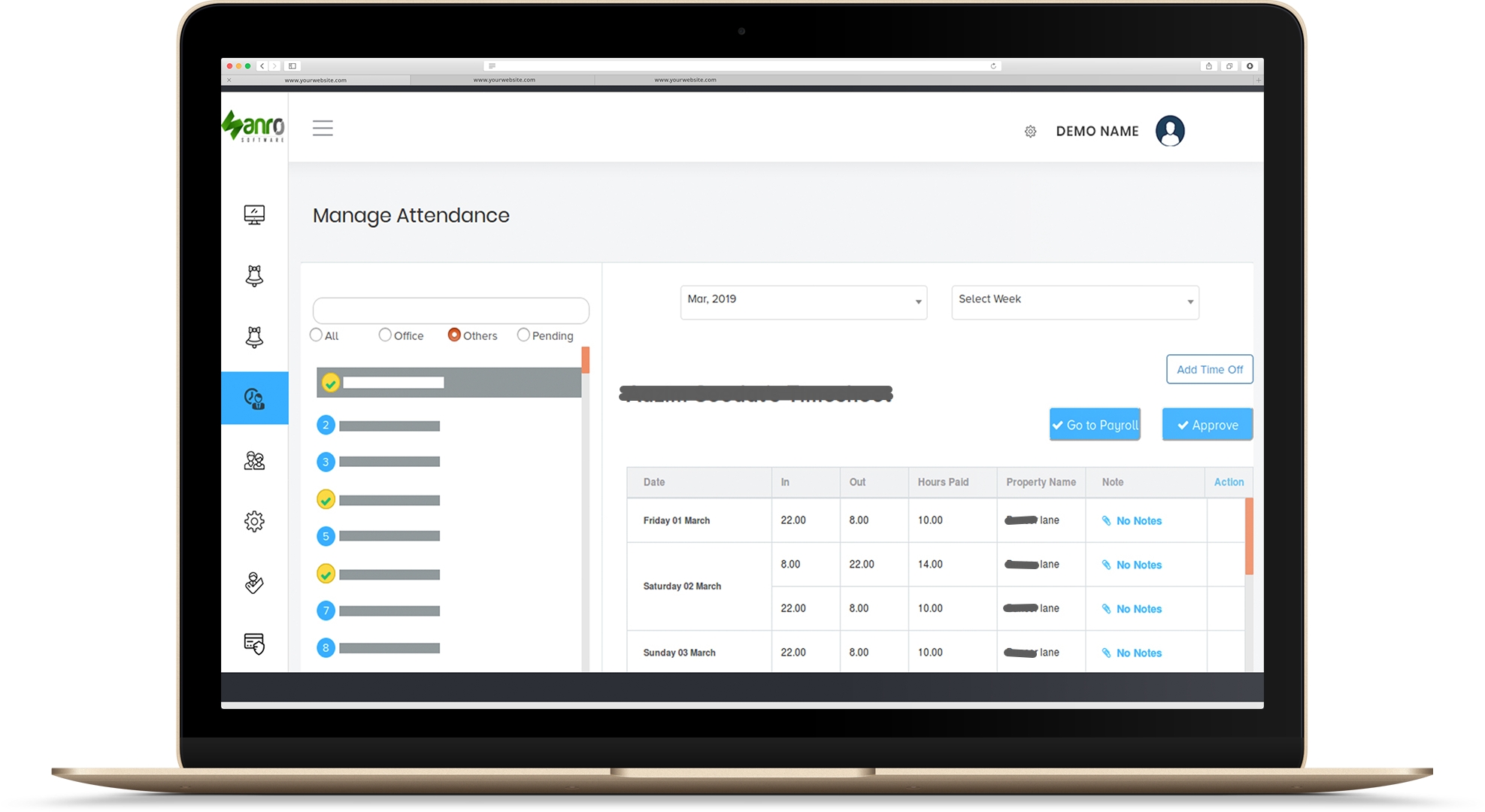Select the All radio button filter
The width and height of the screenshot is (1485, 812).
[x=319, y=334]
